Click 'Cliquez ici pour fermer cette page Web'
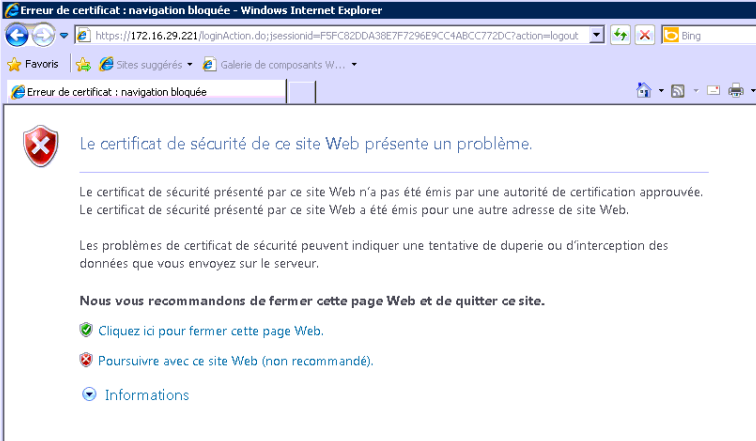Image resolution: width=756 pixels, height=441 pixels. [x=210, y=330]
